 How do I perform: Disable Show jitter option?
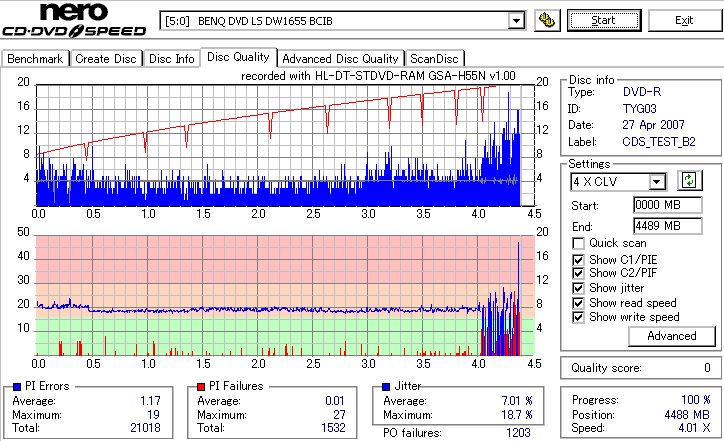[578, 288]
